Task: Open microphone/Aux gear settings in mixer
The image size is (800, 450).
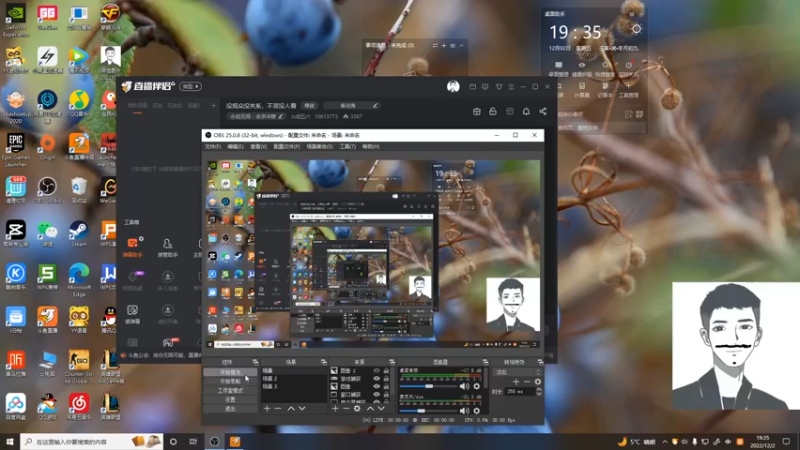Action: click(477, 411)
